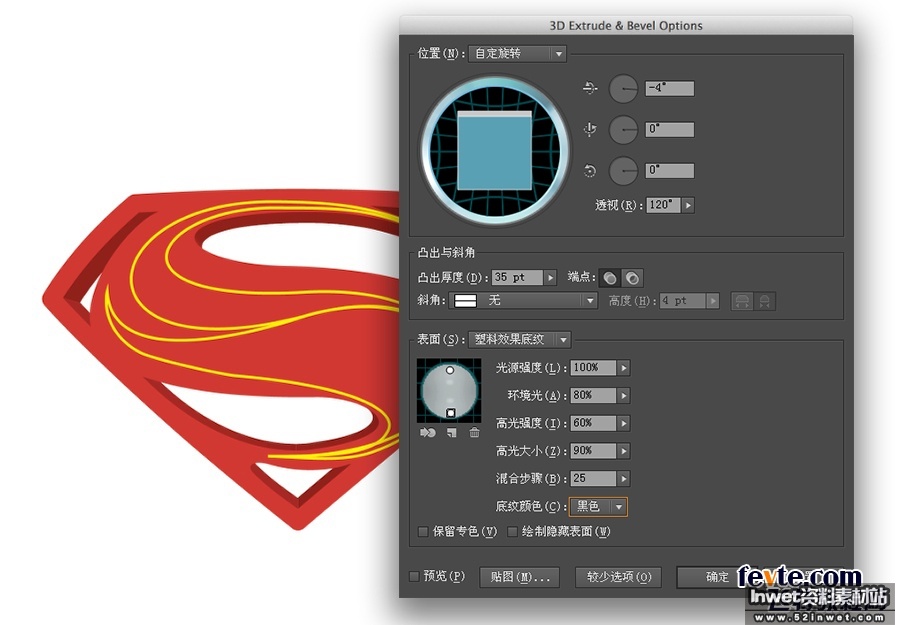Click the 贴图 map art button
900x625 pixels.
(521, 577)
